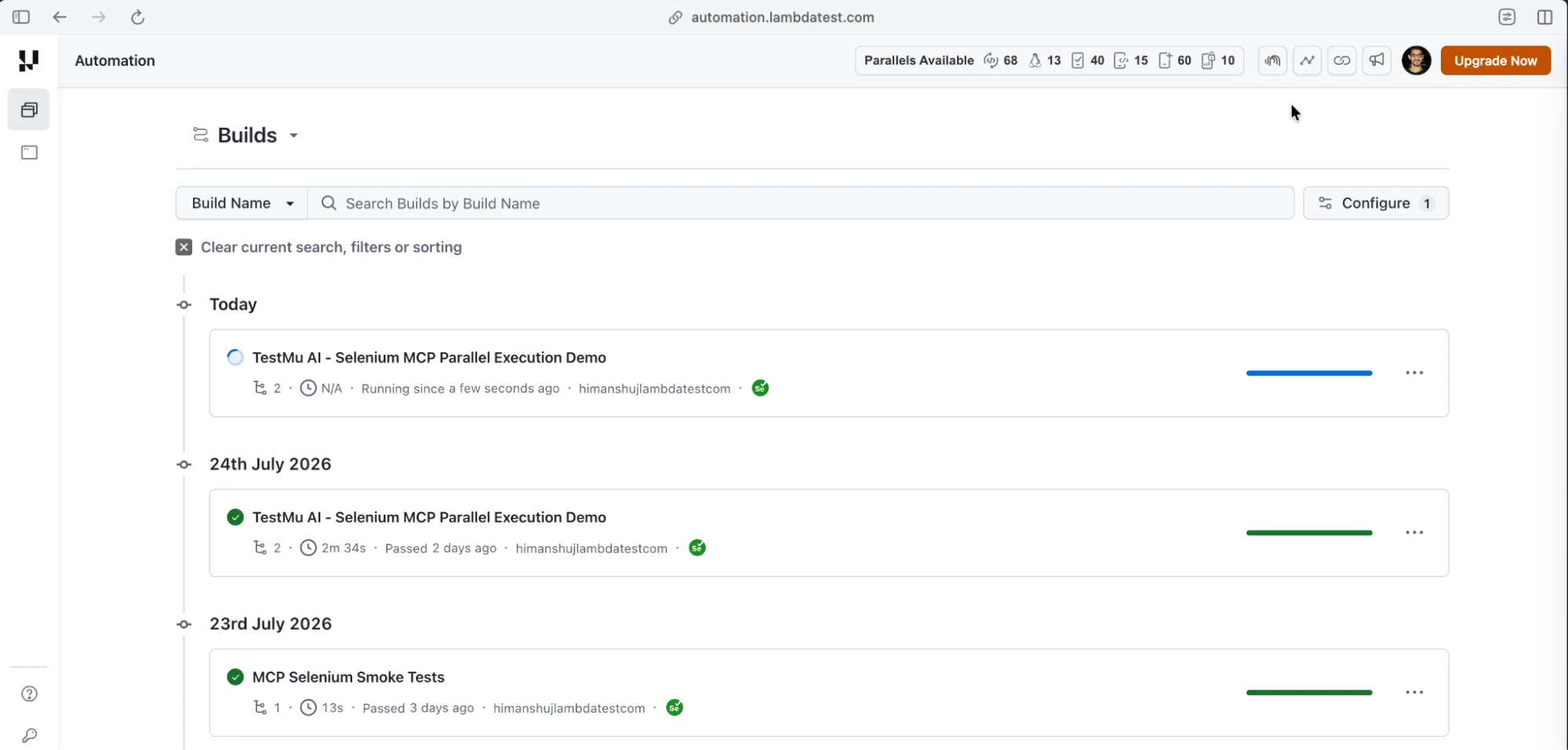Open the user profile avatar
1568x750 pixels.
coord(1417,60)
